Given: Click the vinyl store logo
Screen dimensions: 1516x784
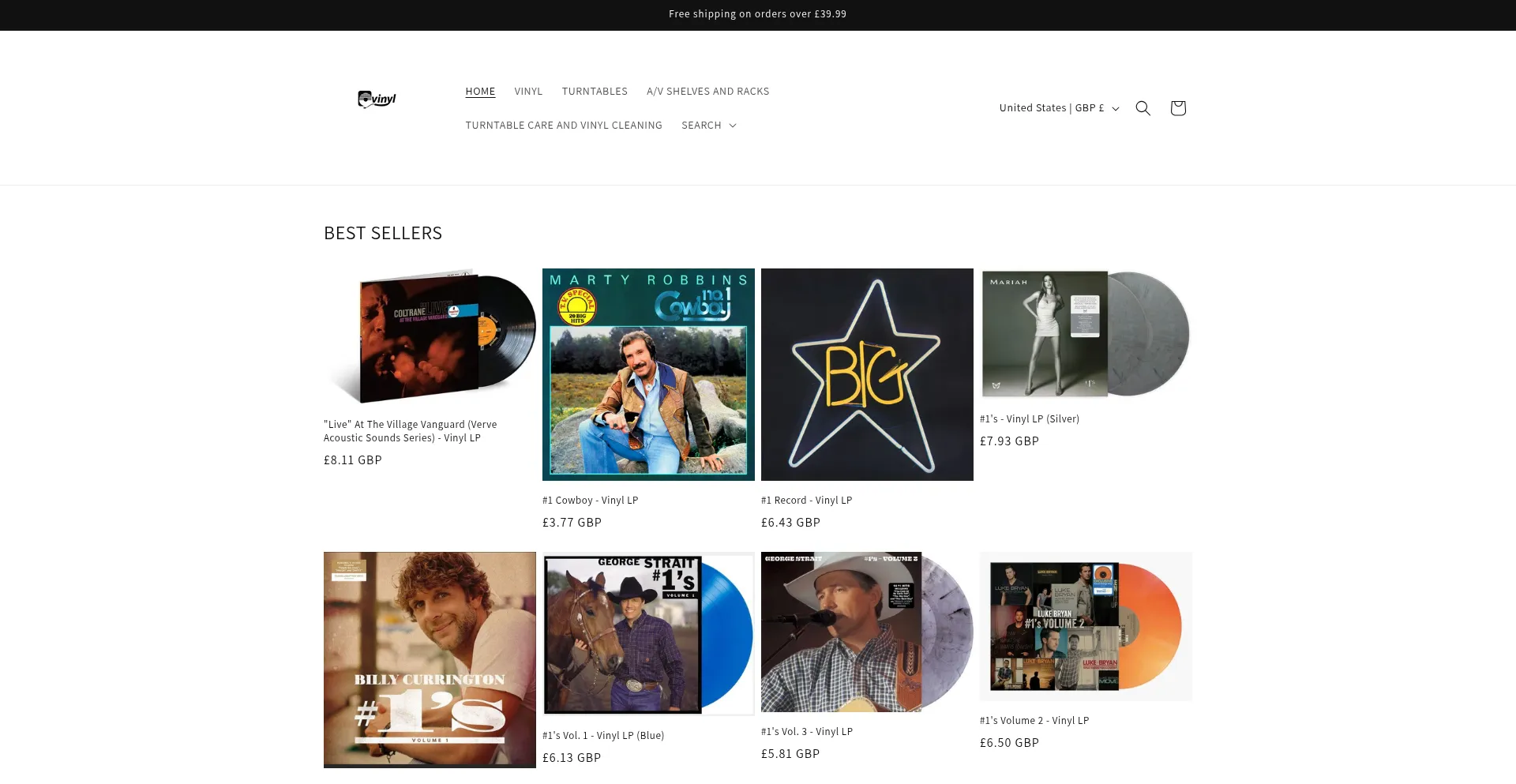Looking at the screenshot, I should point(377,99).
